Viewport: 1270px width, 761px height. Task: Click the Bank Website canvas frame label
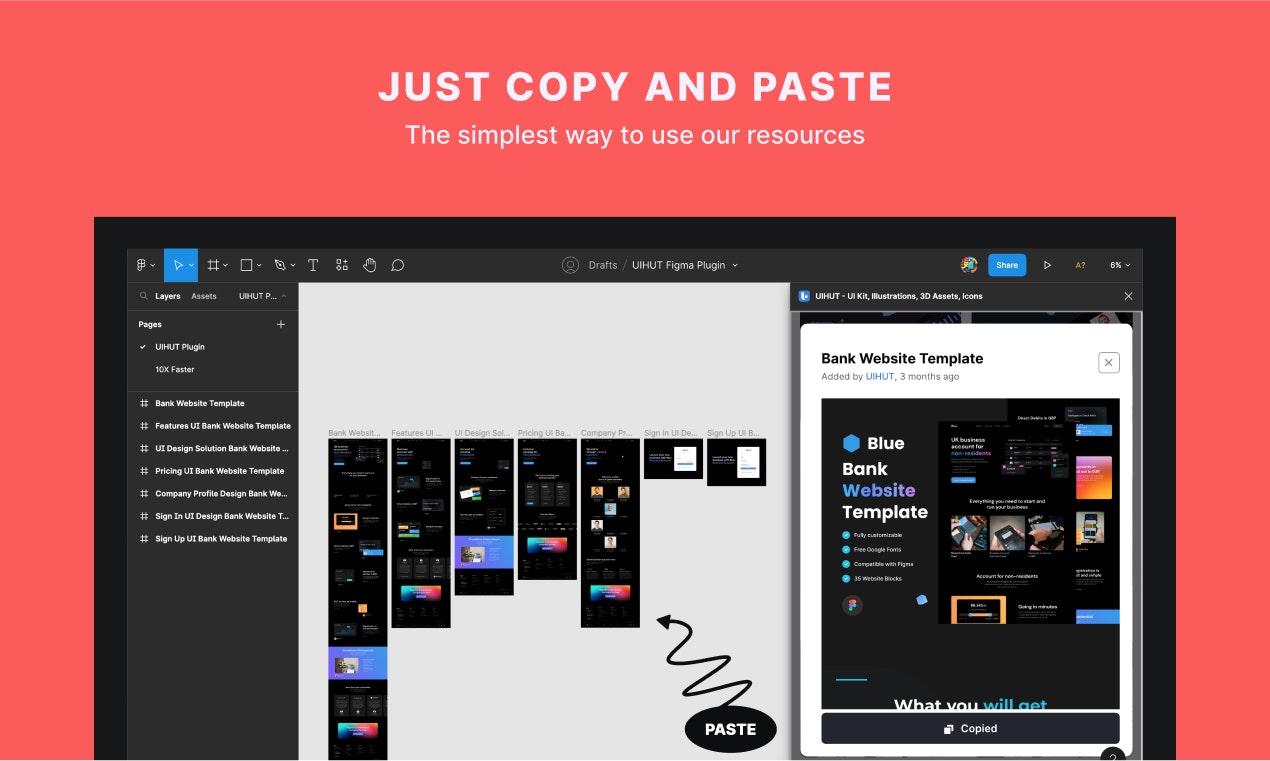pyautogui.click(x=354, y=433)
